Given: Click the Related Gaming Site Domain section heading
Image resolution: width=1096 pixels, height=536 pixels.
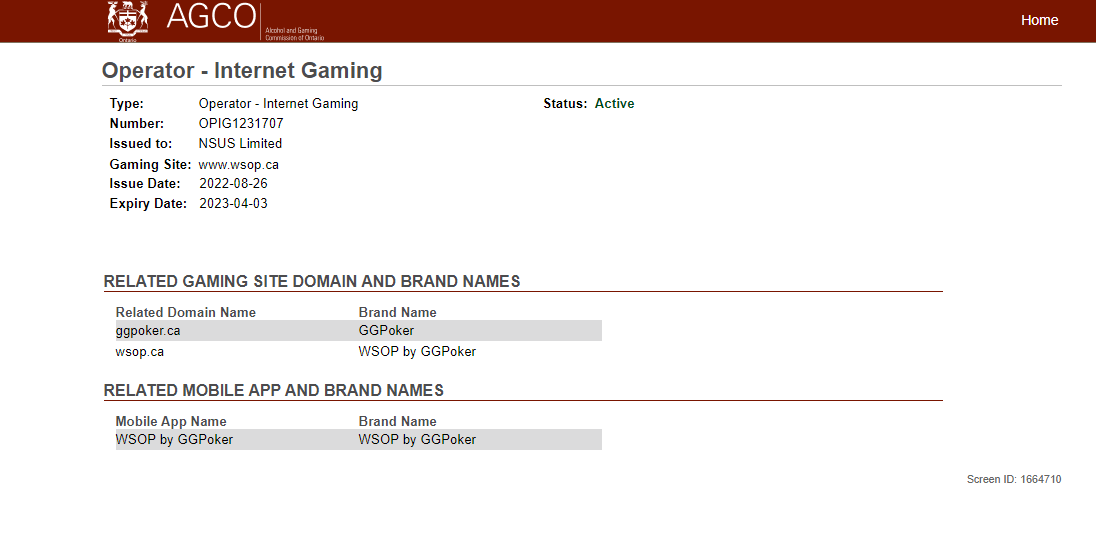Looking at the screenshot, I should (312, 282).
